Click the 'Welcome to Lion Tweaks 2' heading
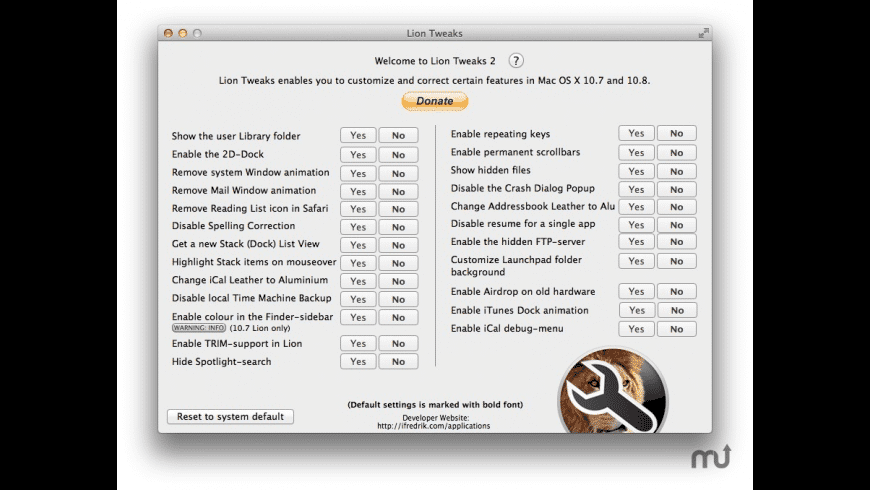The height and width of the screenshot is (490, 870). pyautogui.click(x=435, y=61)
